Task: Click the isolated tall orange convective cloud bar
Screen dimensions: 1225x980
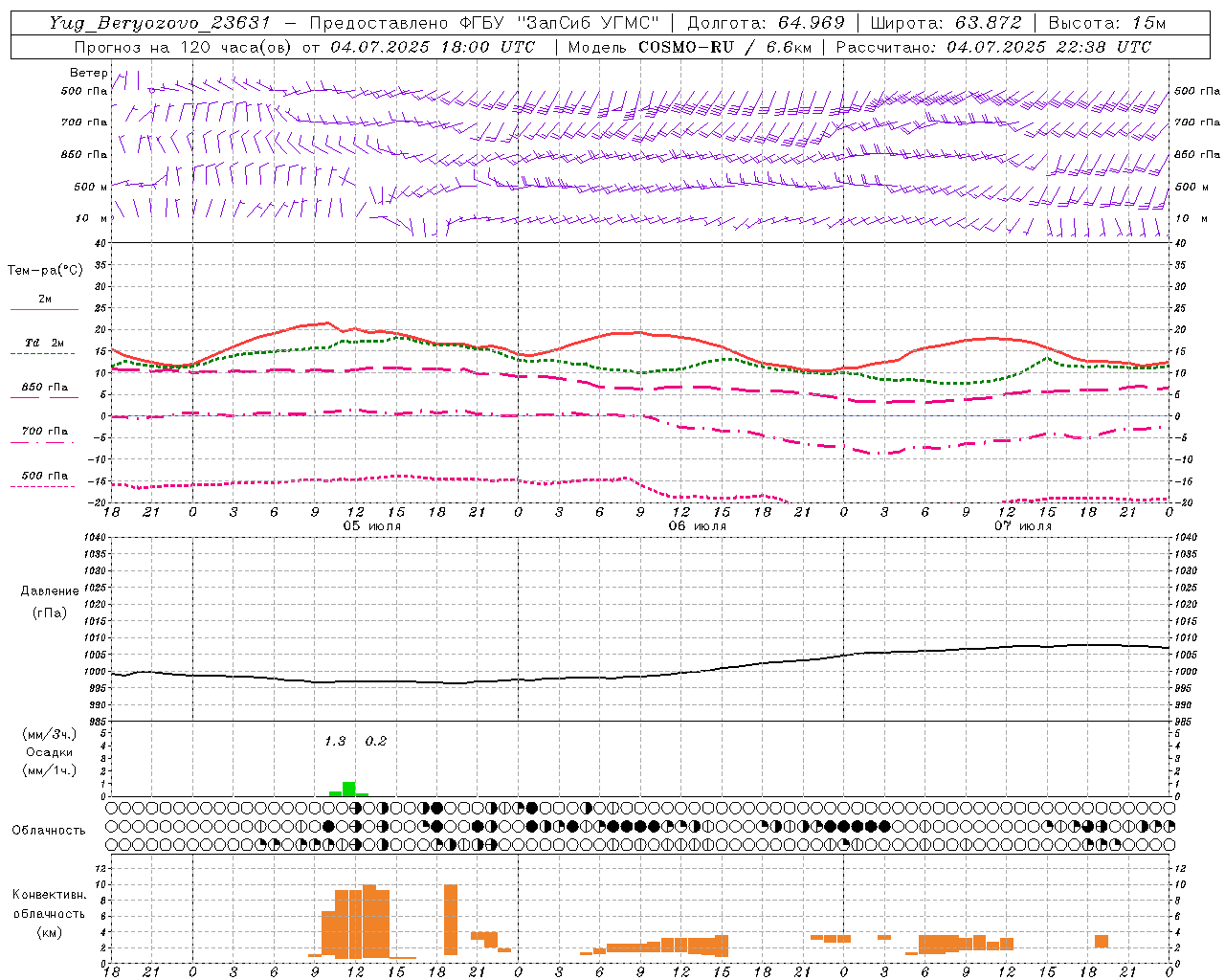Action: (x=451, y=920)
